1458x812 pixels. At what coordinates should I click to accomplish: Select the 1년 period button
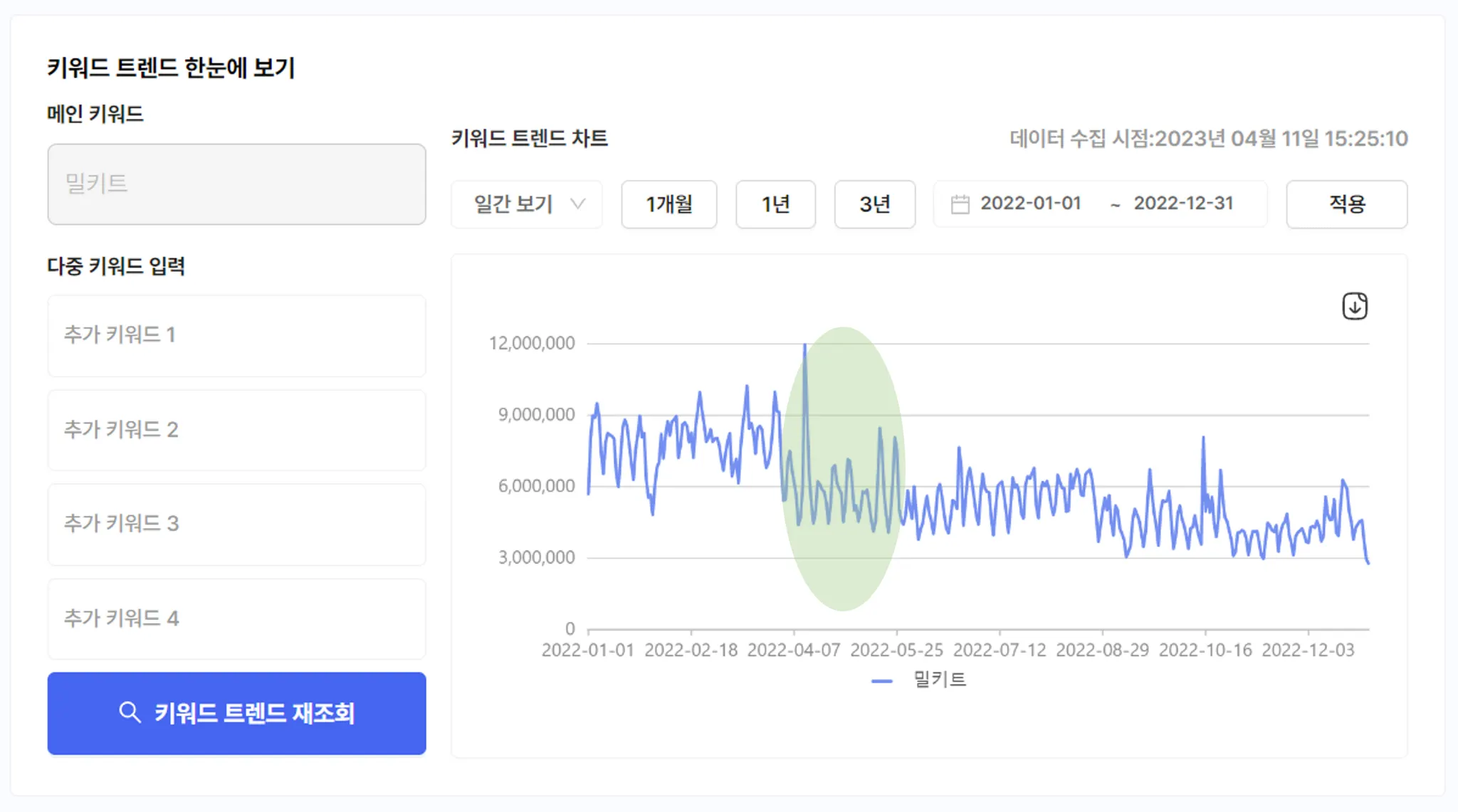(775, 204)
